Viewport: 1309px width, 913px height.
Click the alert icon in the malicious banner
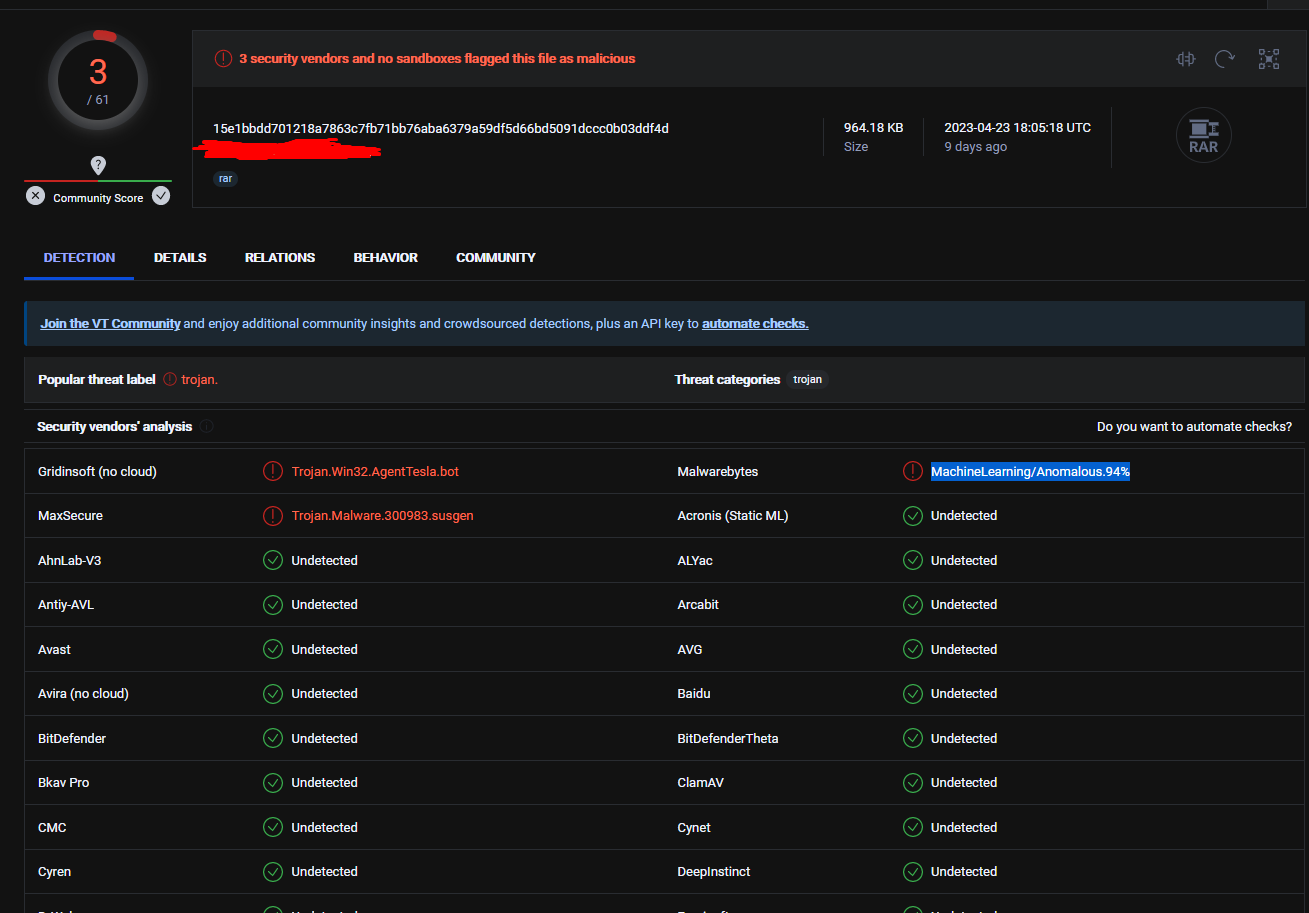pyautogui.click(x=223, y=59)
